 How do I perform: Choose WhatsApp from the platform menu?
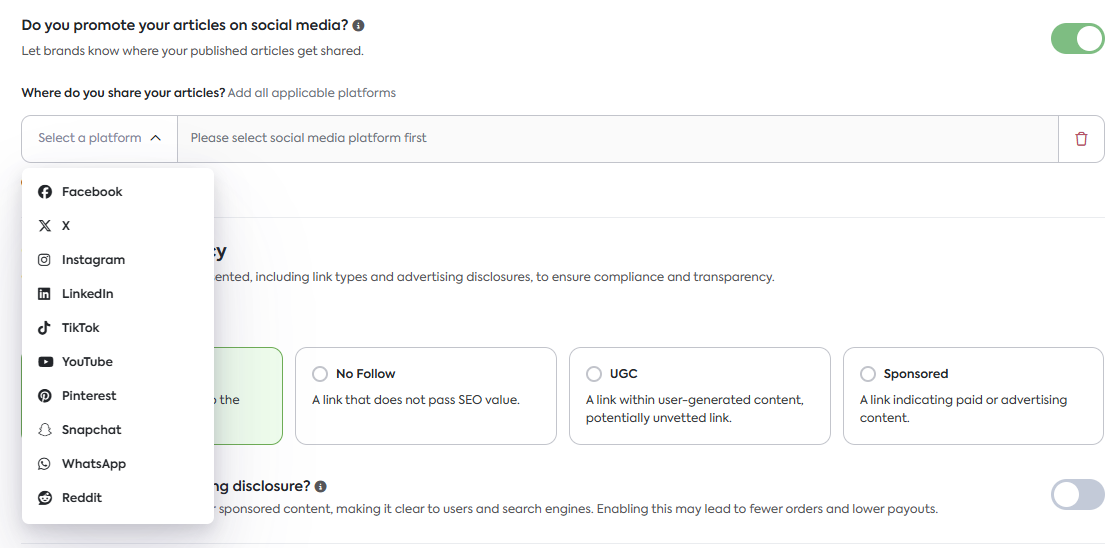93,464
